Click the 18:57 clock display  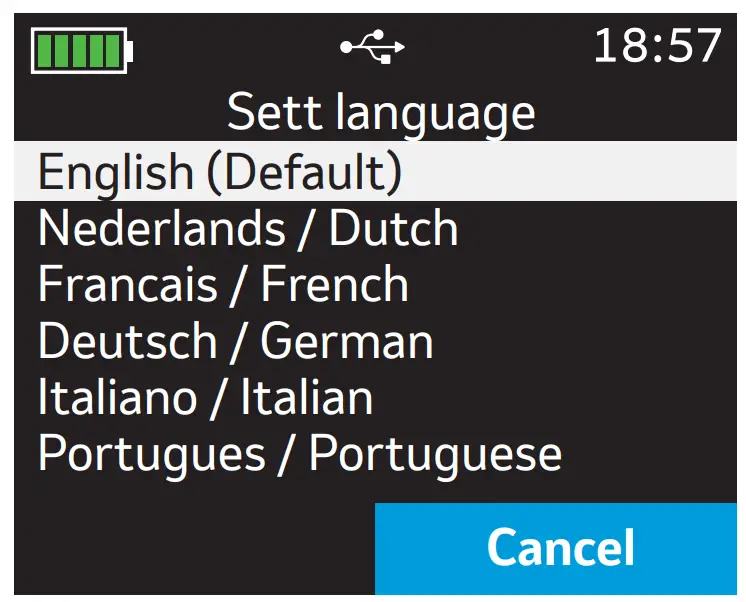click(x=657, y=46)
